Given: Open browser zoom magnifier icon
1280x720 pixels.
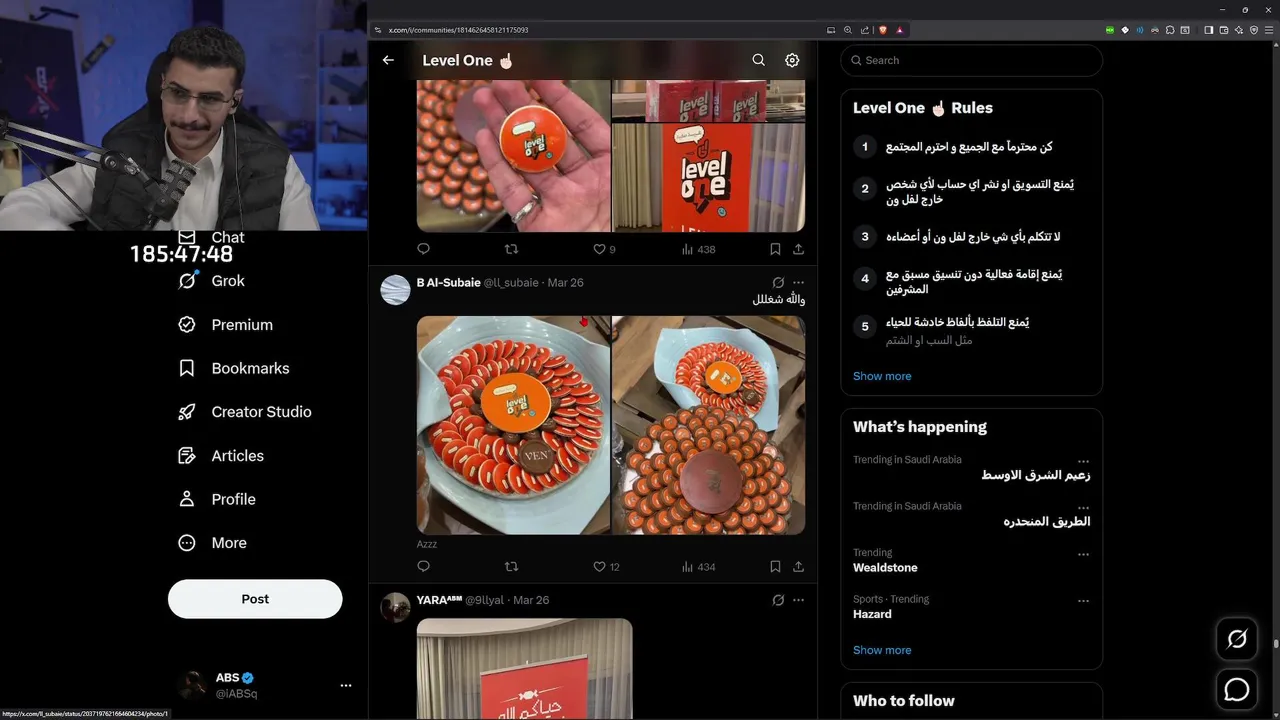Looking at the screenshot, I should [x=848, y=30].
